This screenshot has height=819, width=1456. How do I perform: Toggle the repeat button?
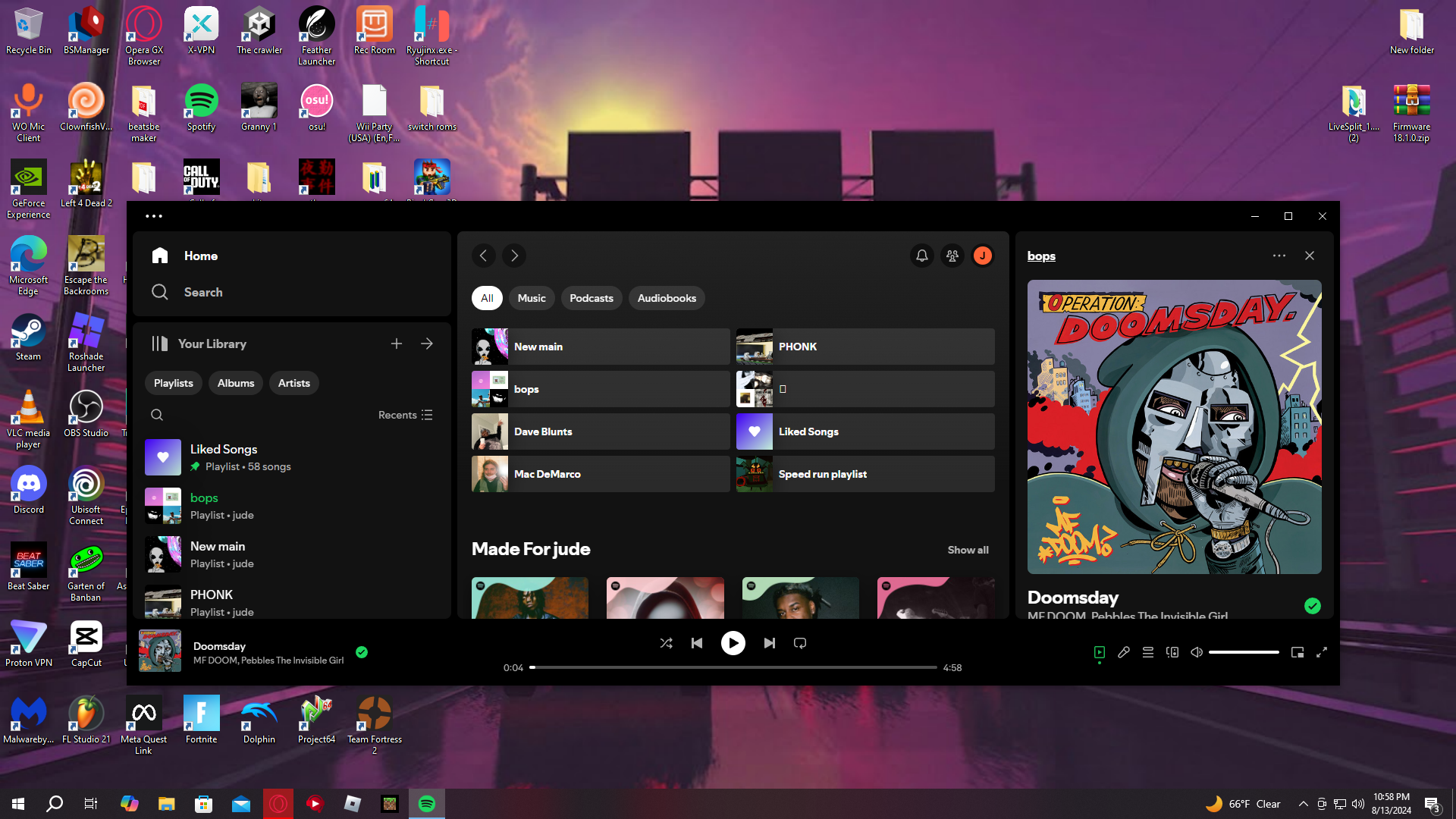(800, 643)
